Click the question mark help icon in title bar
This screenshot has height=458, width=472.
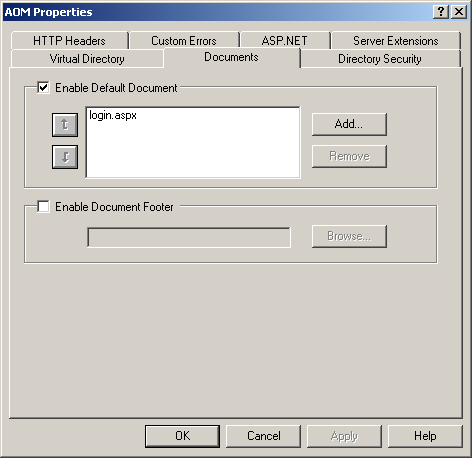tap(441, 12)
